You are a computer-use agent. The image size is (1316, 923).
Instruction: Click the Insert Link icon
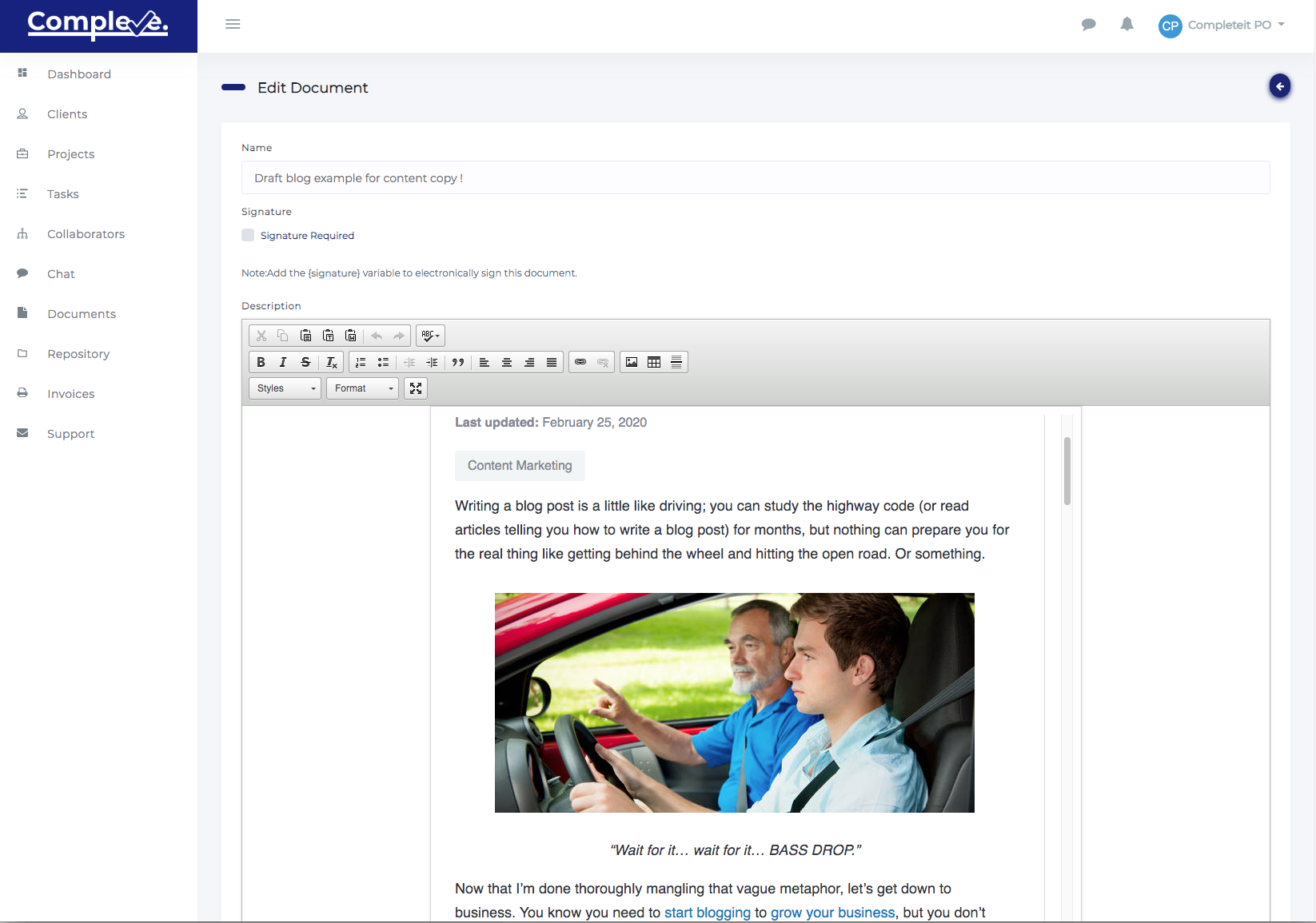580,362
